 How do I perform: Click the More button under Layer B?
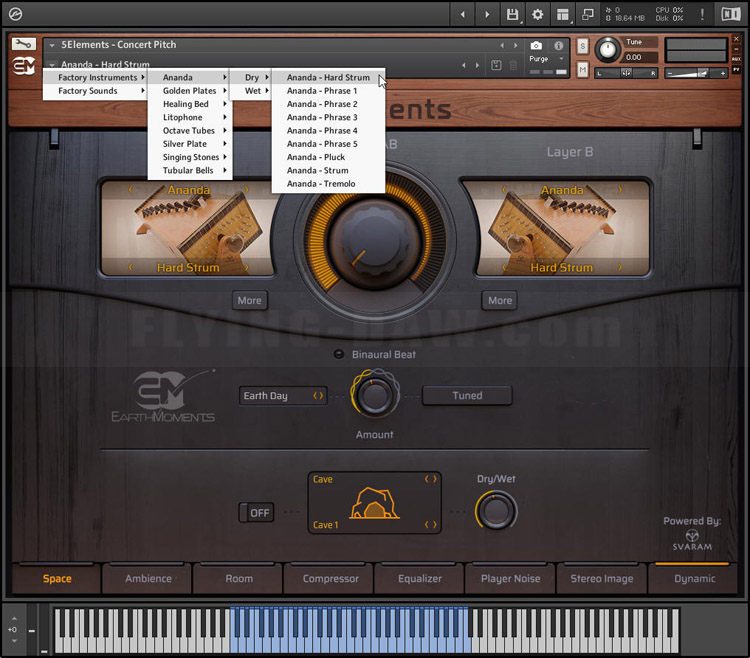pyautogui.click(x=500, y=300)
